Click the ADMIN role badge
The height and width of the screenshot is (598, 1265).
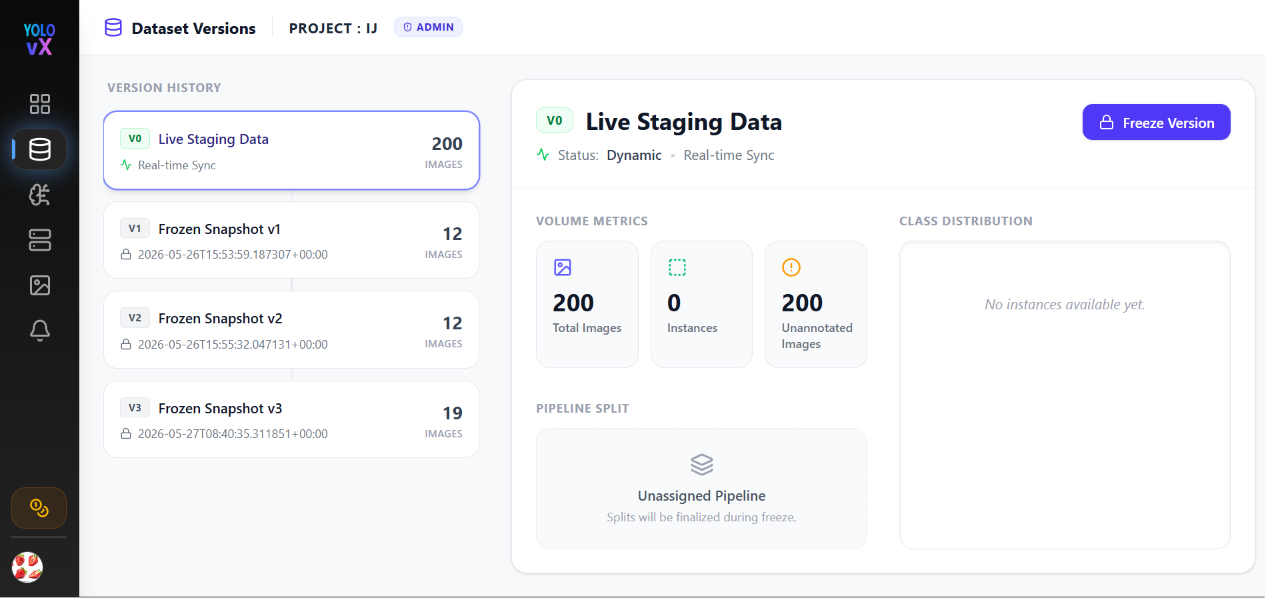click(428, 27)
